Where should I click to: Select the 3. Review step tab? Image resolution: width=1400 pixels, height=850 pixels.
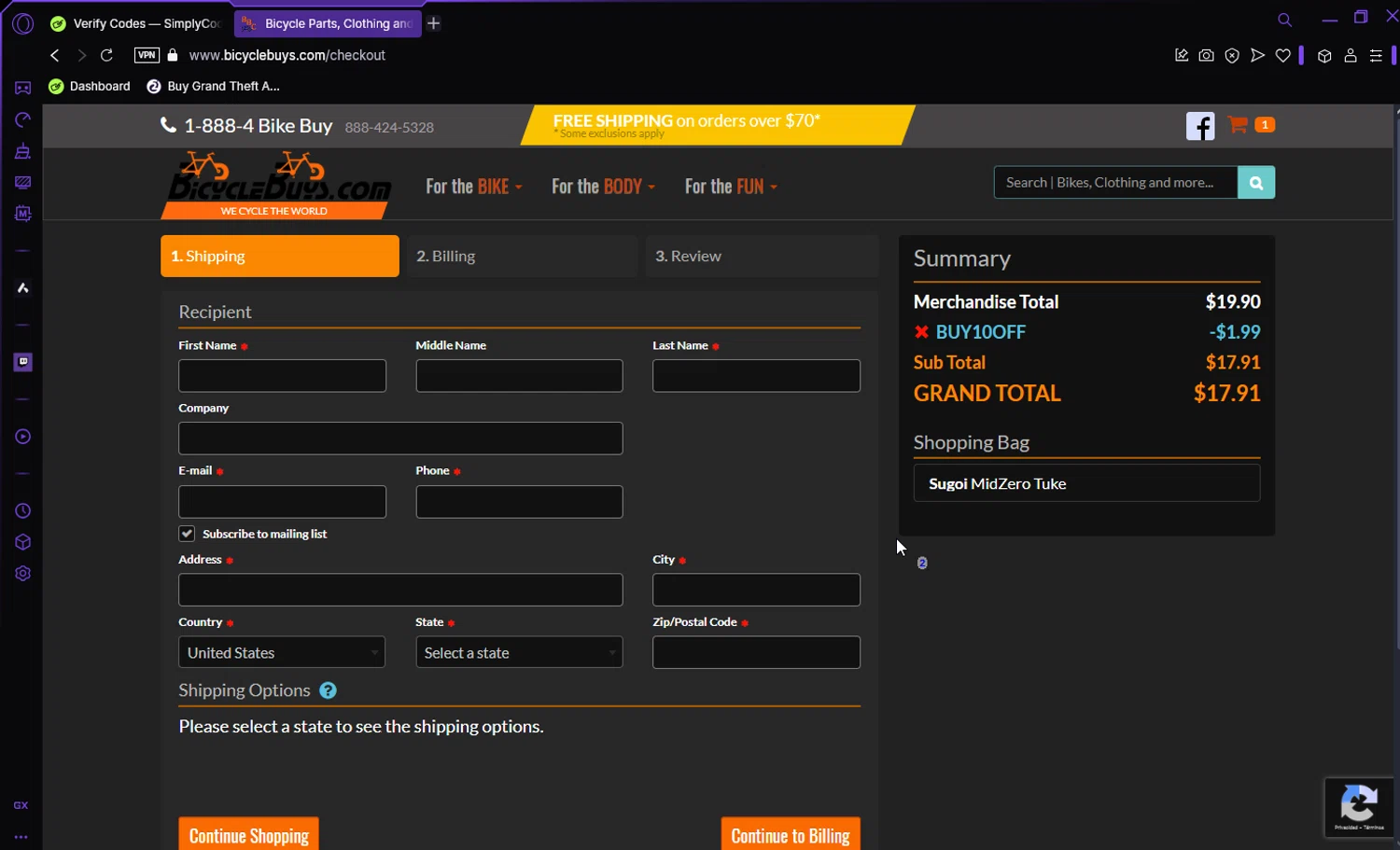[762, 256]
